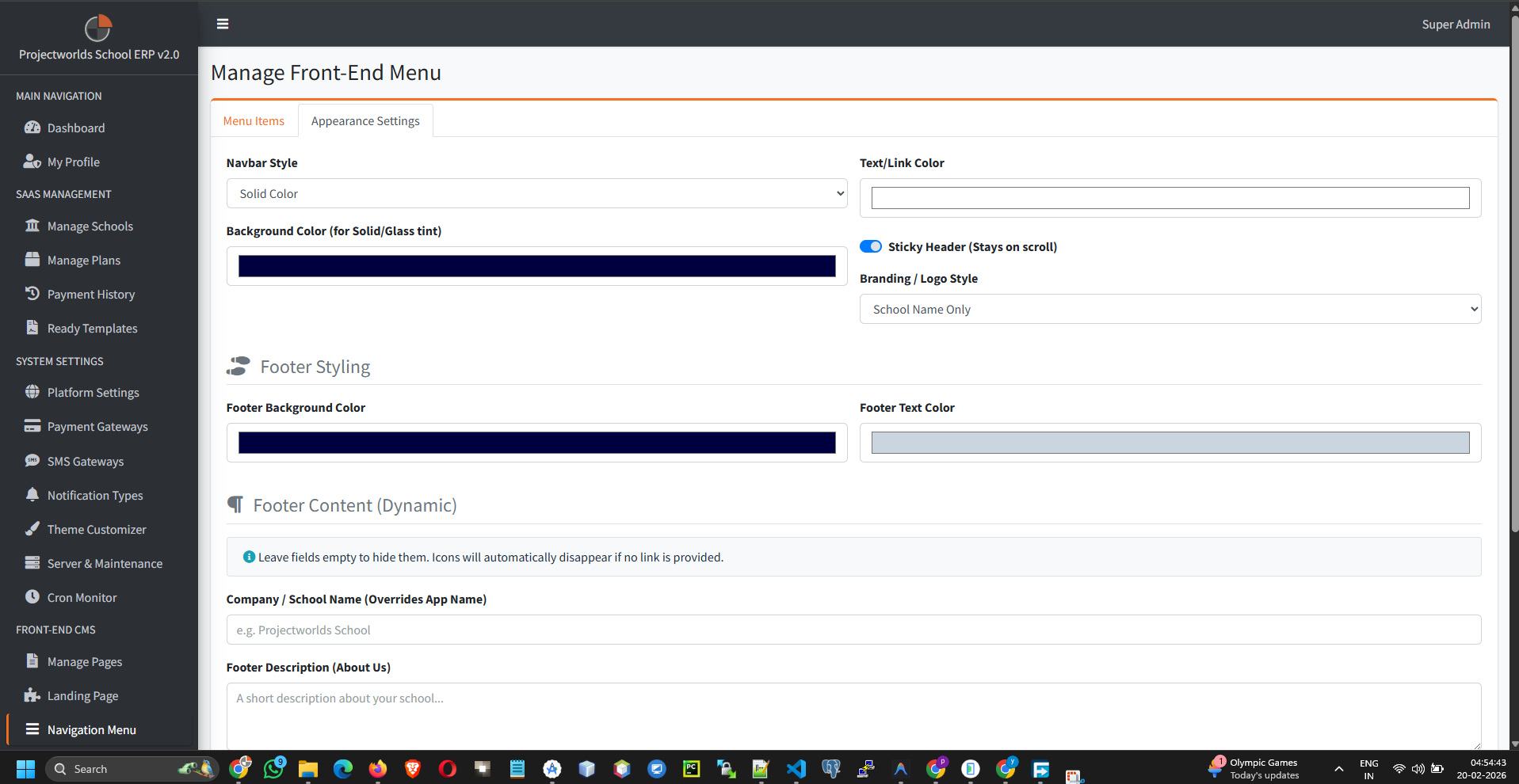Open the Cron Monitor
The image size is (1519, 784).
(x=82, y=597)
